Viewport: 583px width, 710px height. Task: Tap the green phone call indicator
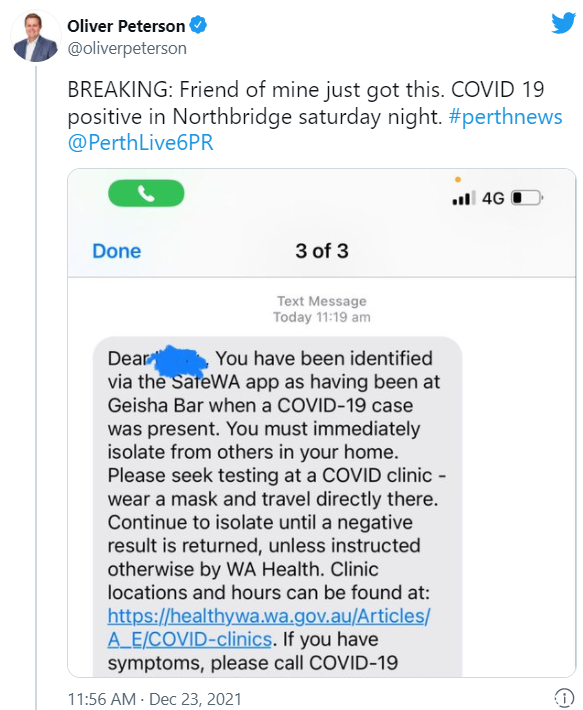tap(146, 193)
